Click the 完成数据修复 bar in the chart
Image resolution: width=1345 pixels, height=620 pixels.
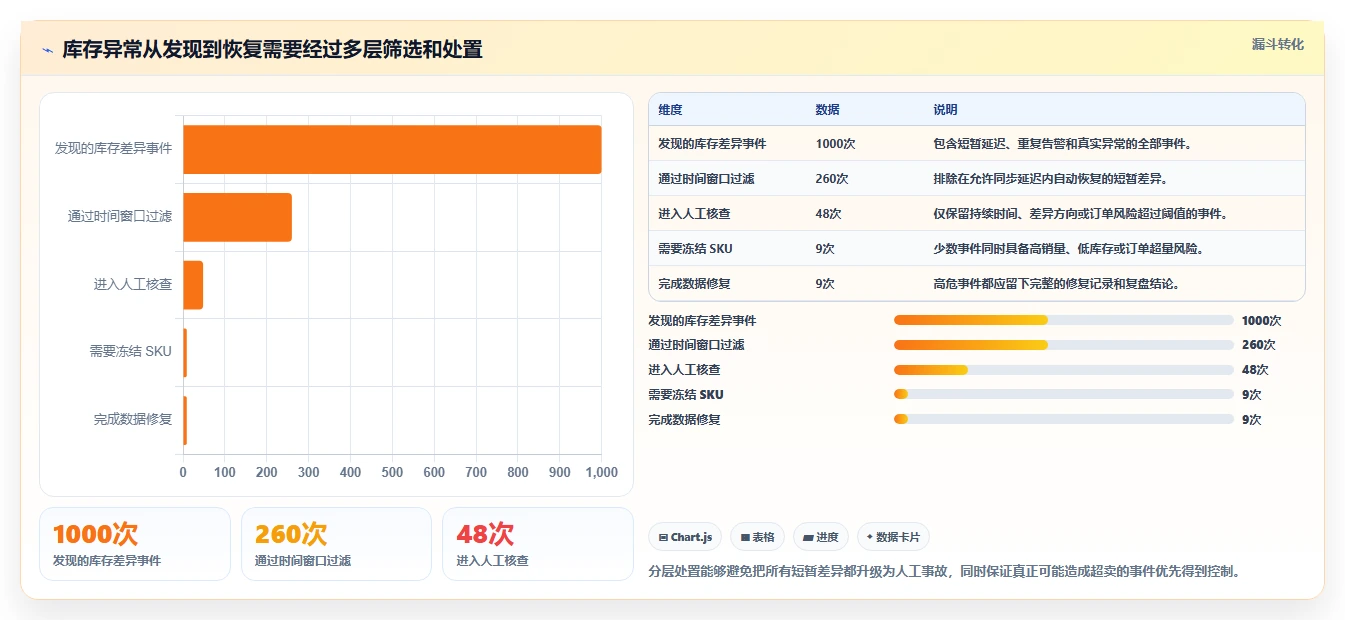click(185, 420)
